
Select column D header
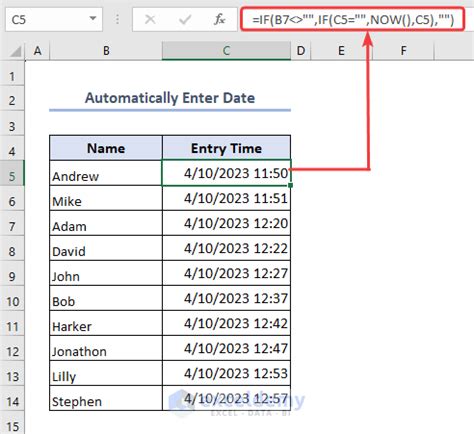click(x=301, y=51)
